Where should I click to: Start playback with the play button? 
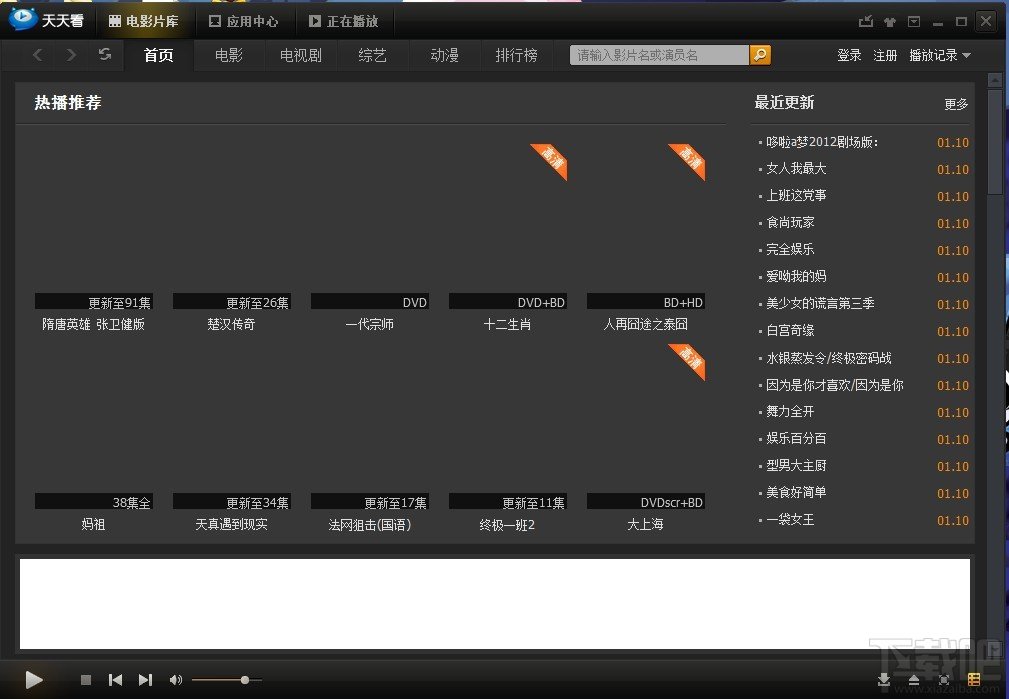coord(33,679)
